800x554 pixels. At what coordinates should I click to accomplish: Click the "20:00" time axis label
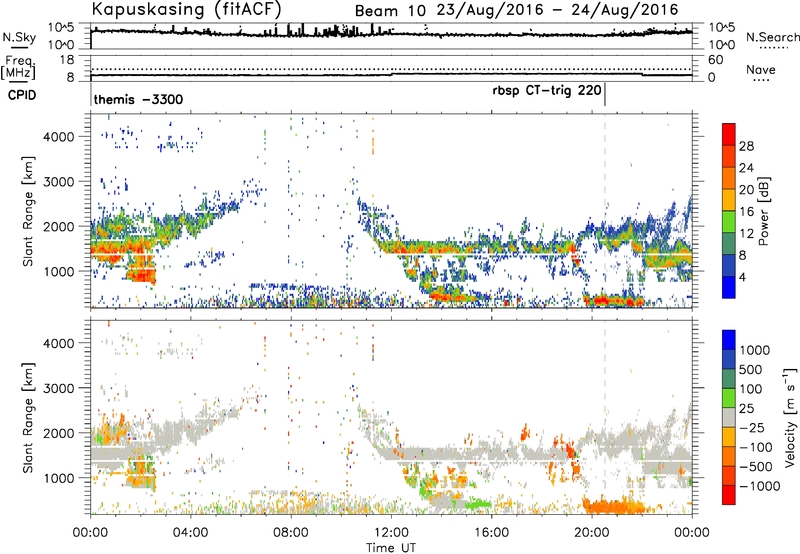[x=591, y=533]
